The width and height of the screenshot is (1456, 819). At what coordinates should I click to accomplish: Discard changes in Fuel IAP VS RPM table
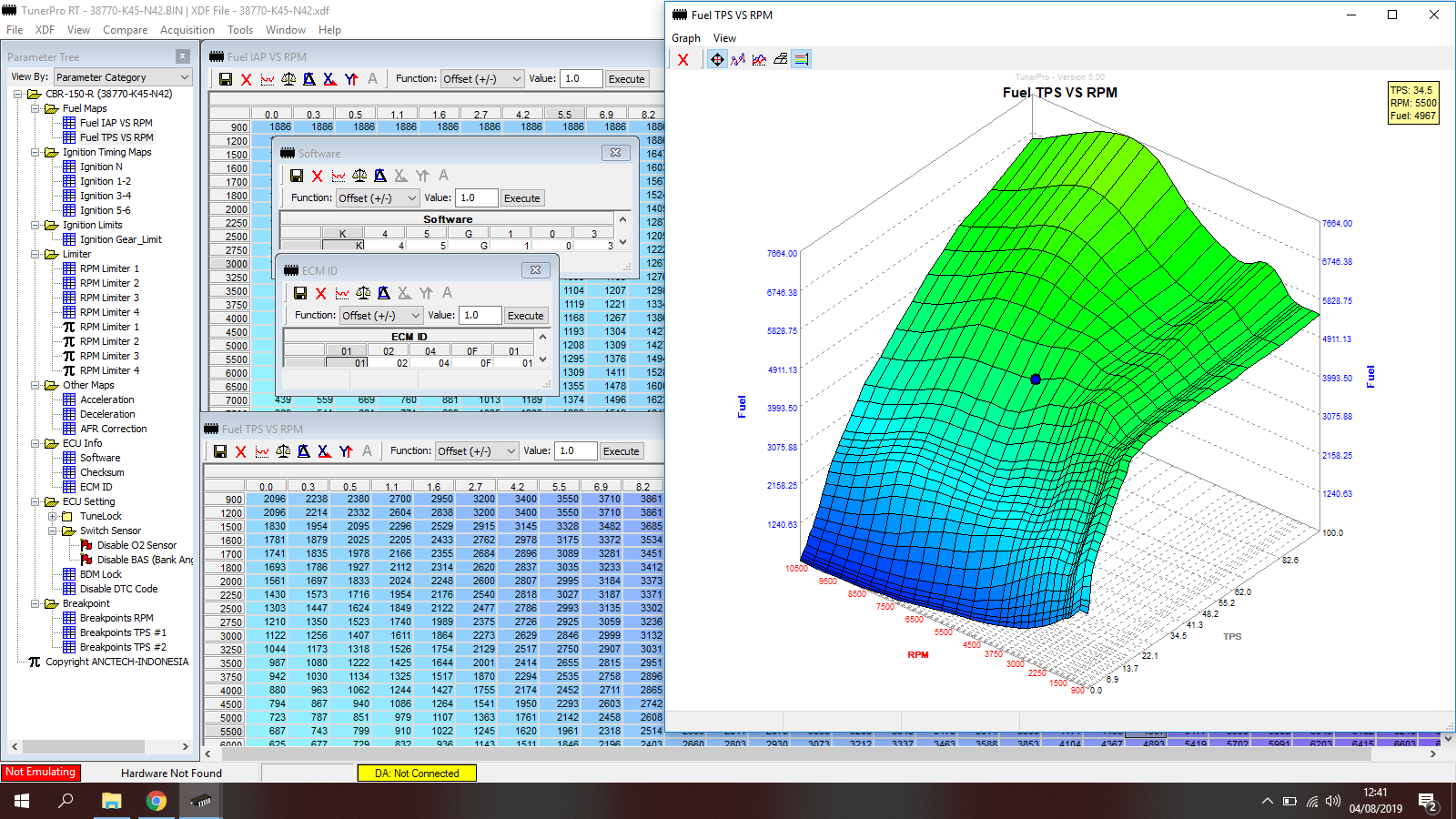click(x=246, y=79)
